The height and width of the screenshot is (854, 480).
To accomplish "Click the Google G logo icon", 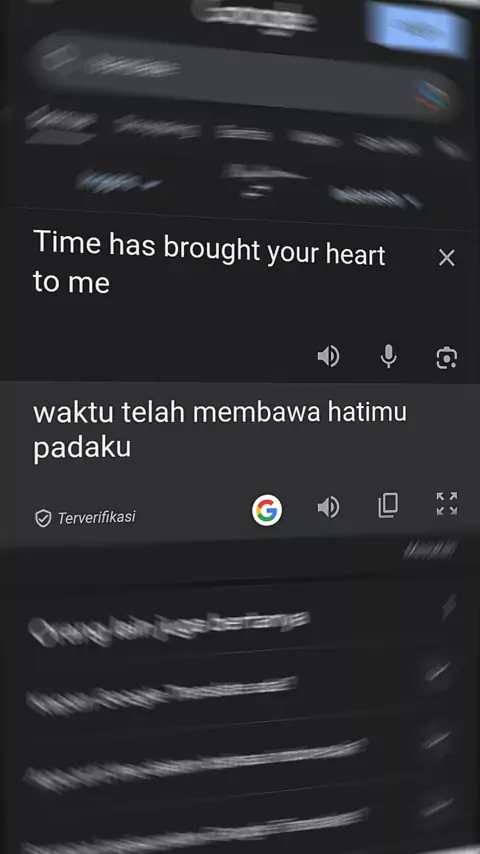I will point(267,510).
